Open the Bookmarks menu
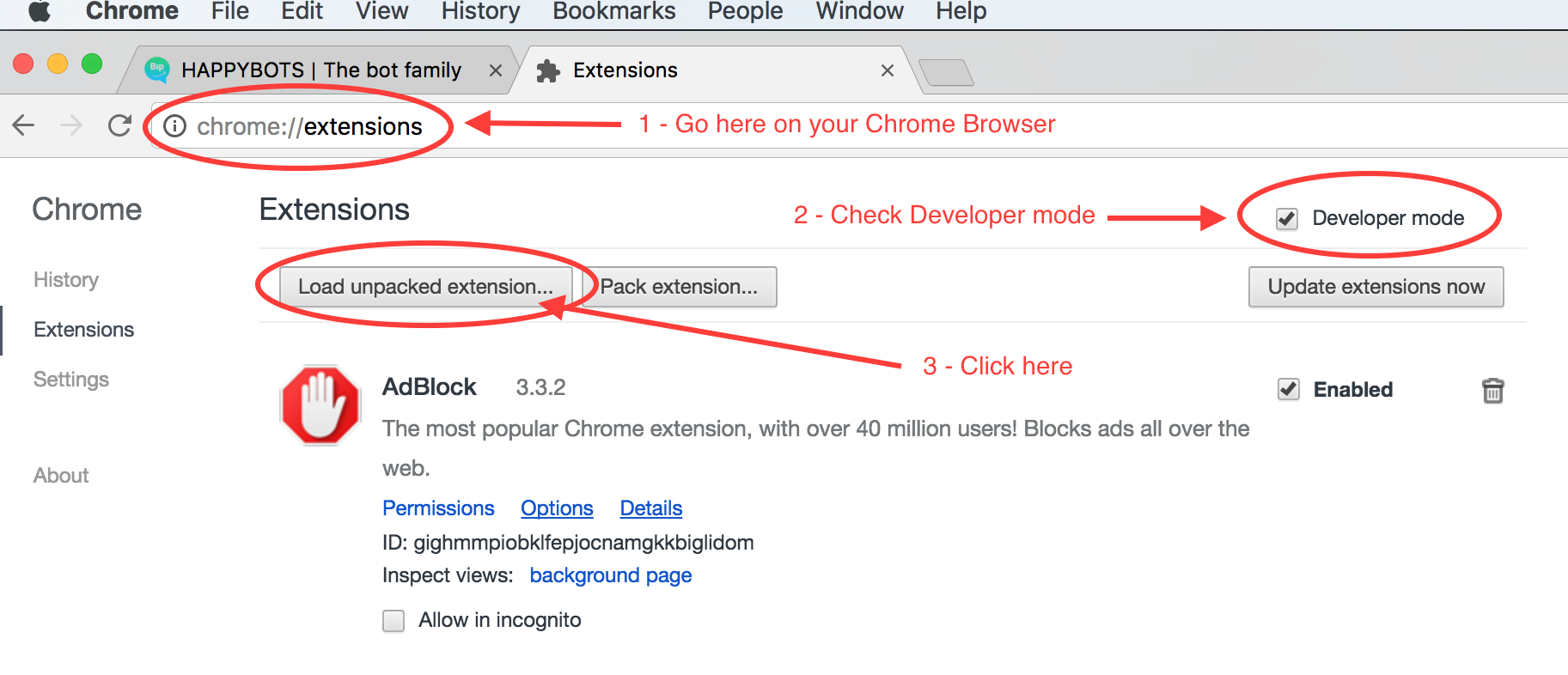Viewport: 1568px width, 675px height. click(x=614, y=11)
